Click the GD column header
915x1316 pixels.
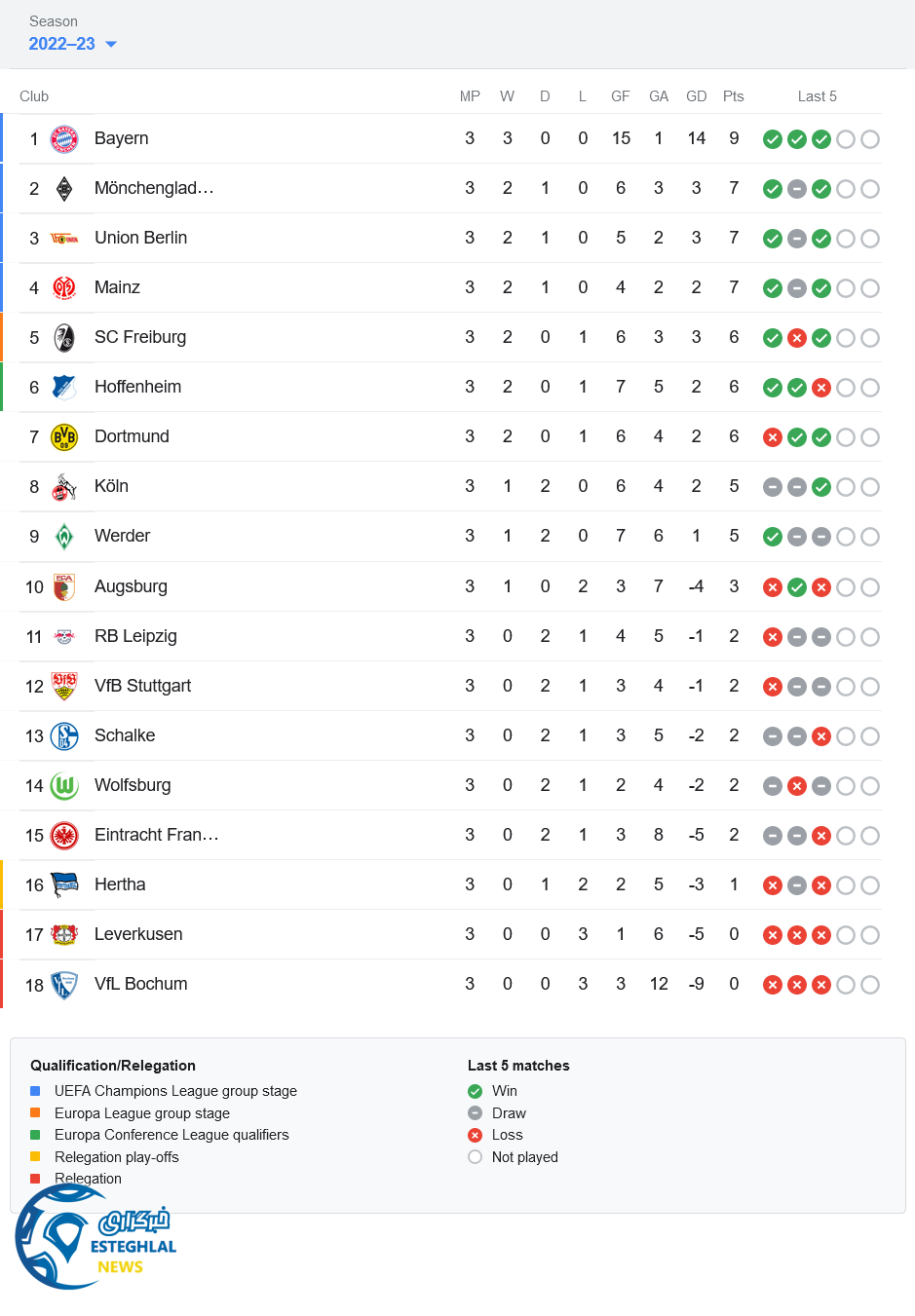[697, 96]
